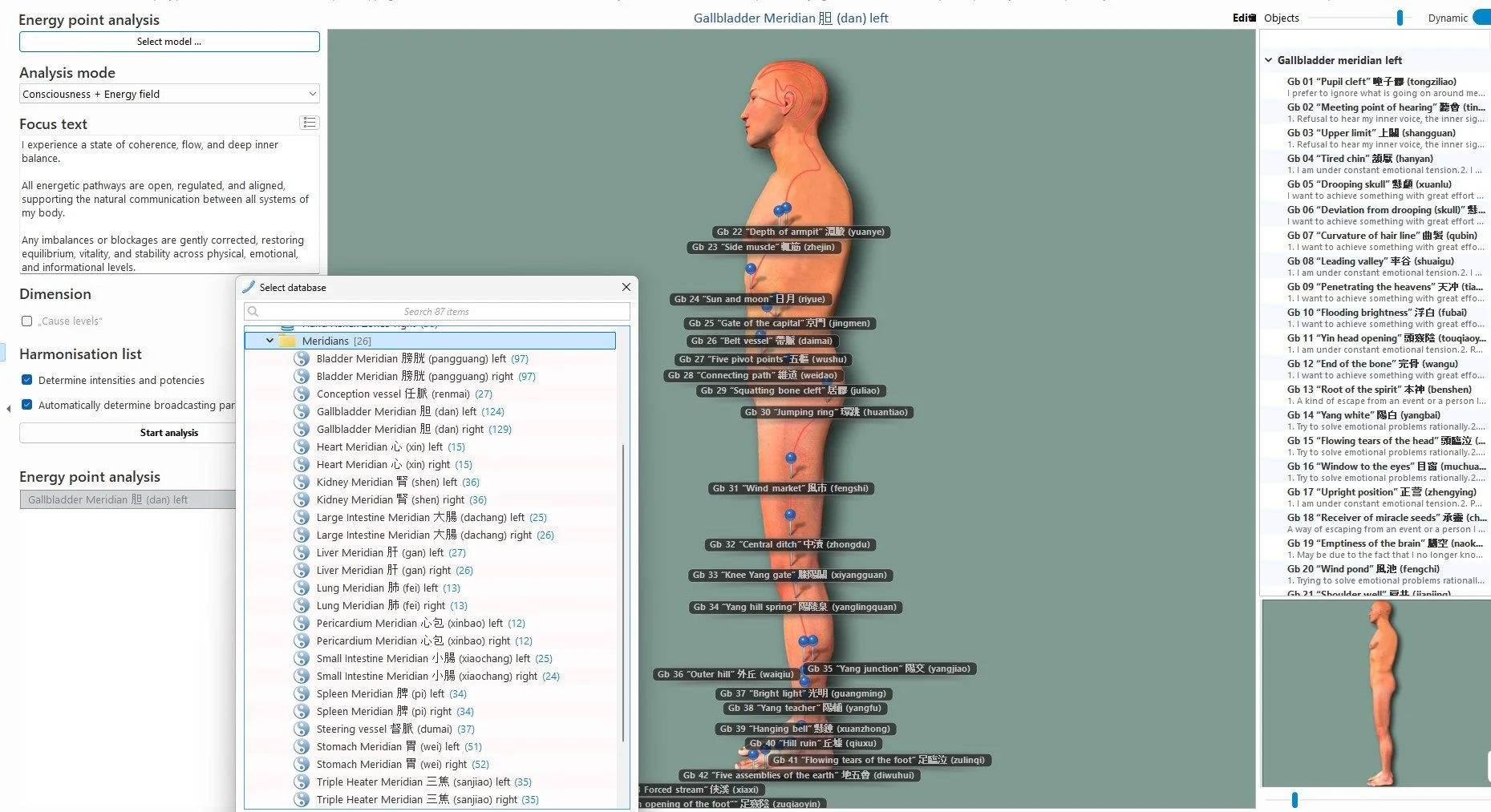Select Gb 20 Wind pond entry

(1375, 574)
